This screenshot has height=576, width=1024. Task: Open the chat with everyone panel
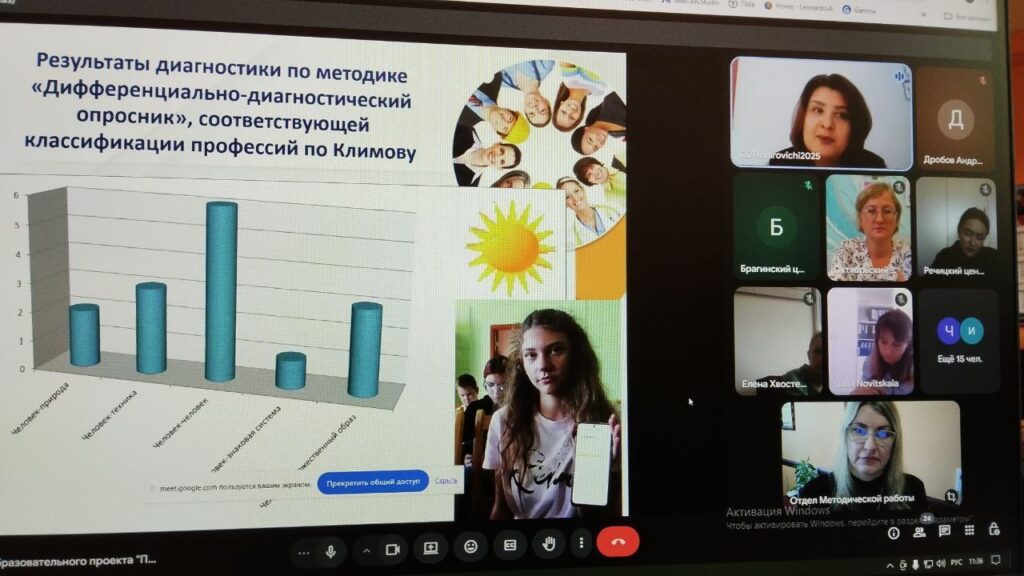tap(943, 531)
